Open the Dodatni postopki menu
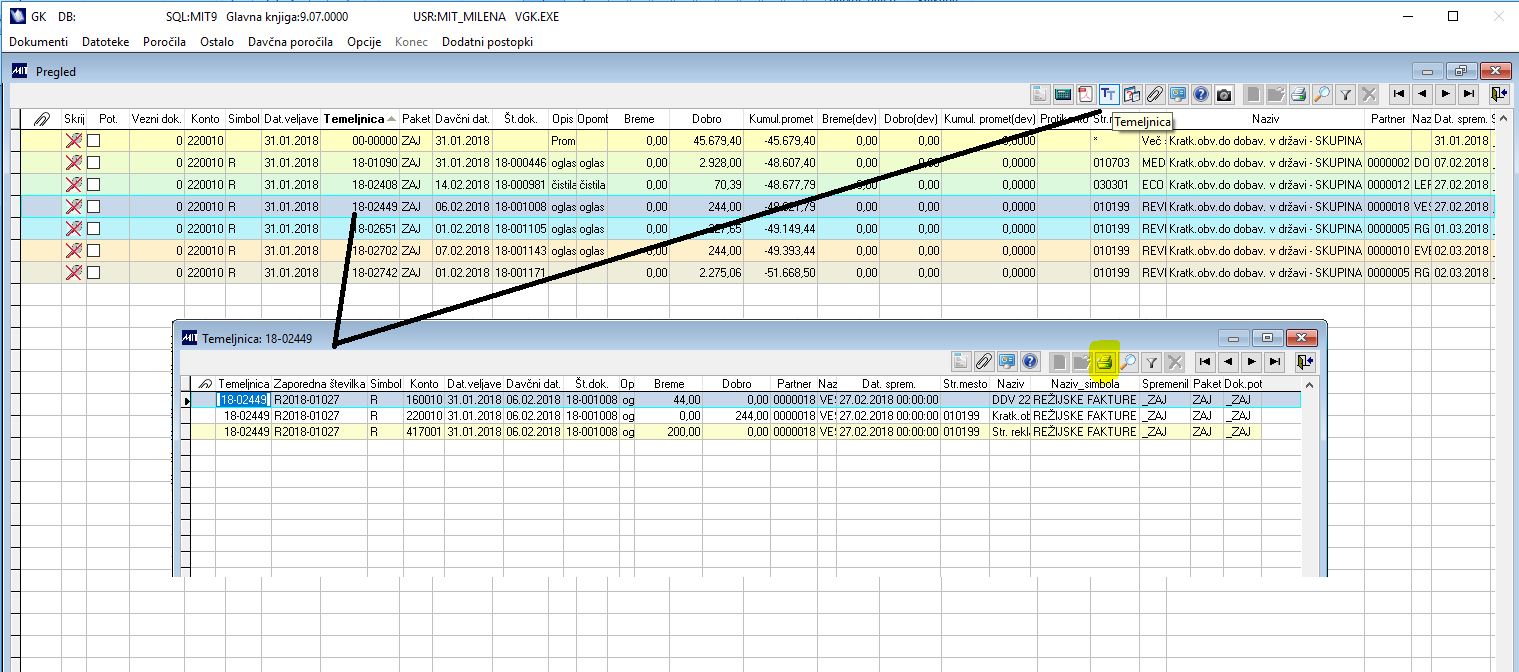Viewport: 1519px width, 672px height. (487, 42)
